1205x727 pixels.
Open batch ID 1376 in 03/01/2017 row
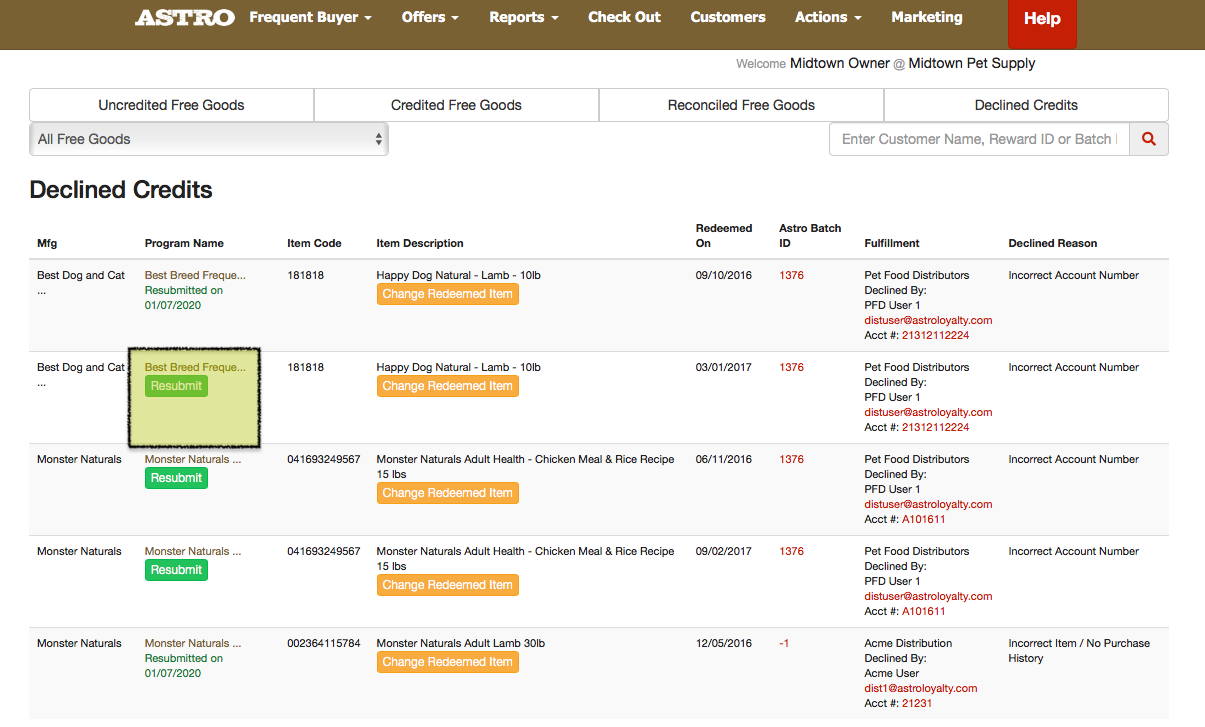pyautogui.click(x=791, y=367)
